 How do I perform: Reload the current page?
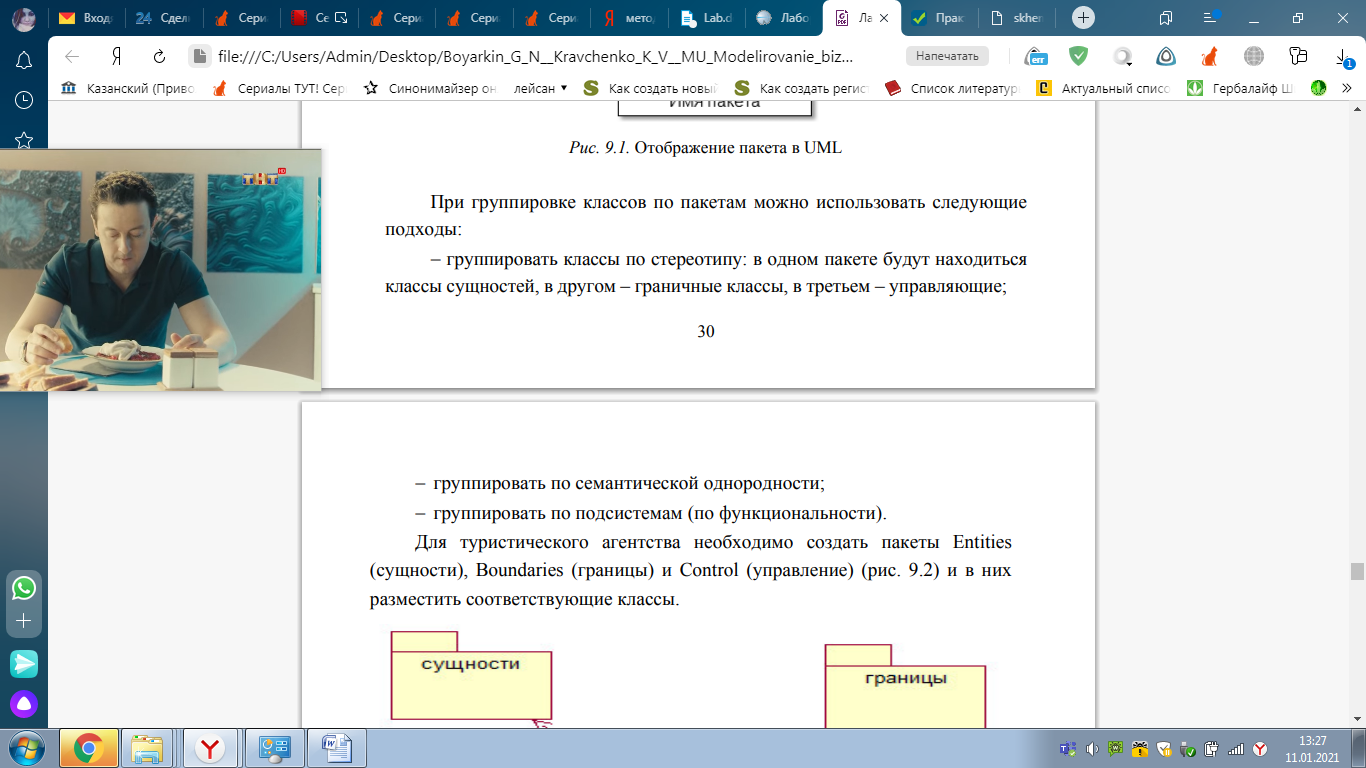159,57
